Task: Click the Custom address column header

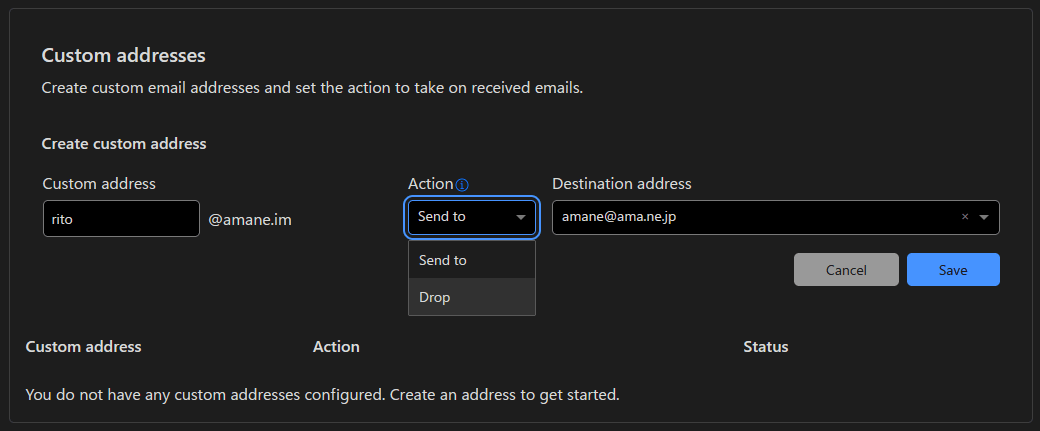Action: (x=84, y=347)
